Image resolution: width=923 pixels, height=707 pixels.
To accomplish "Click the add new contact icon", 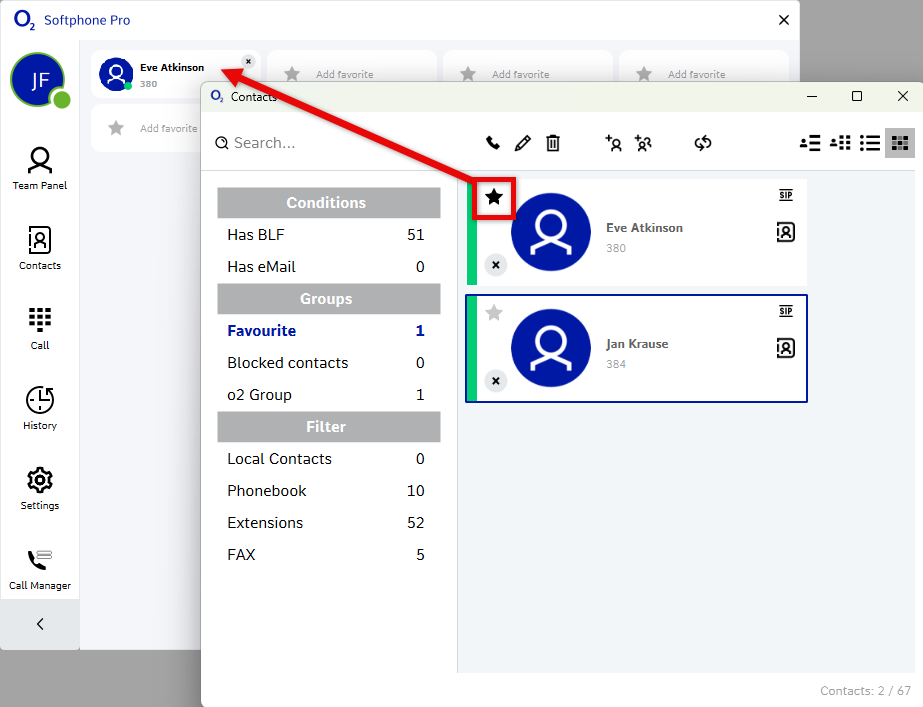I will pyautogui.click(x=614, y=143).
